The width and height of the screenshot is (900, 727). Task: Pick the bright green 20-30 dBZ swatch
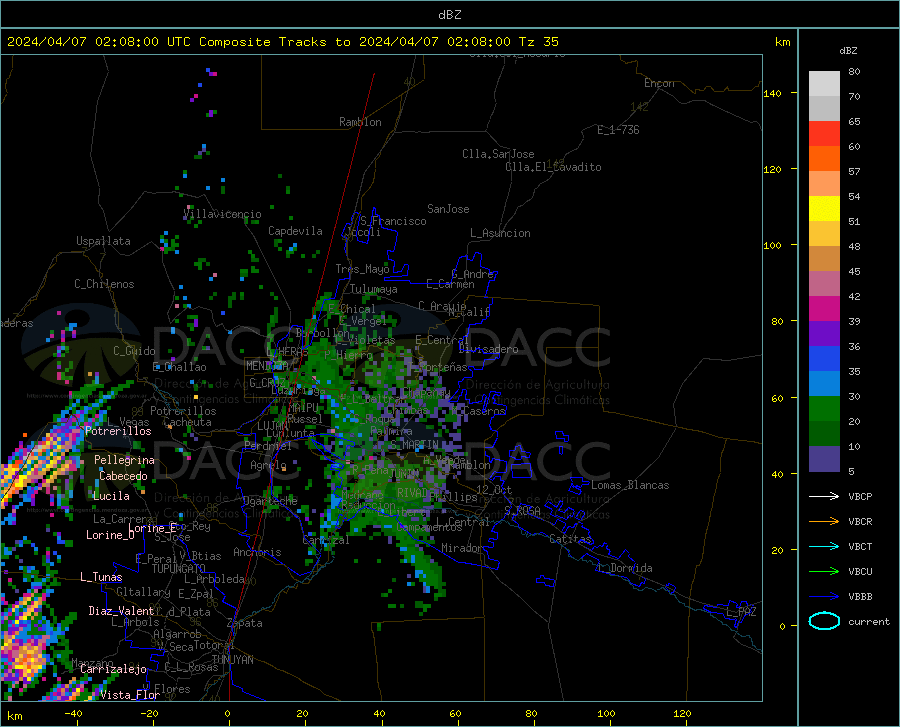(824, 409)
